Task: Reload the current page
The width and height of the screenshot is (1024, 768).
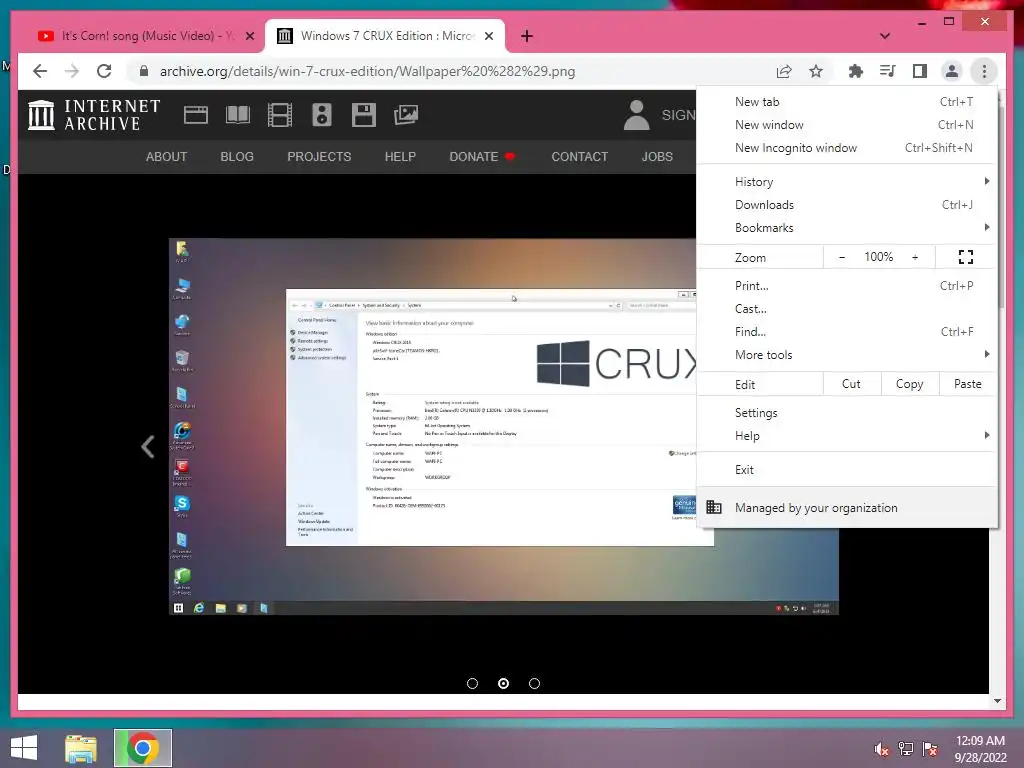Action: click(104, 71)
